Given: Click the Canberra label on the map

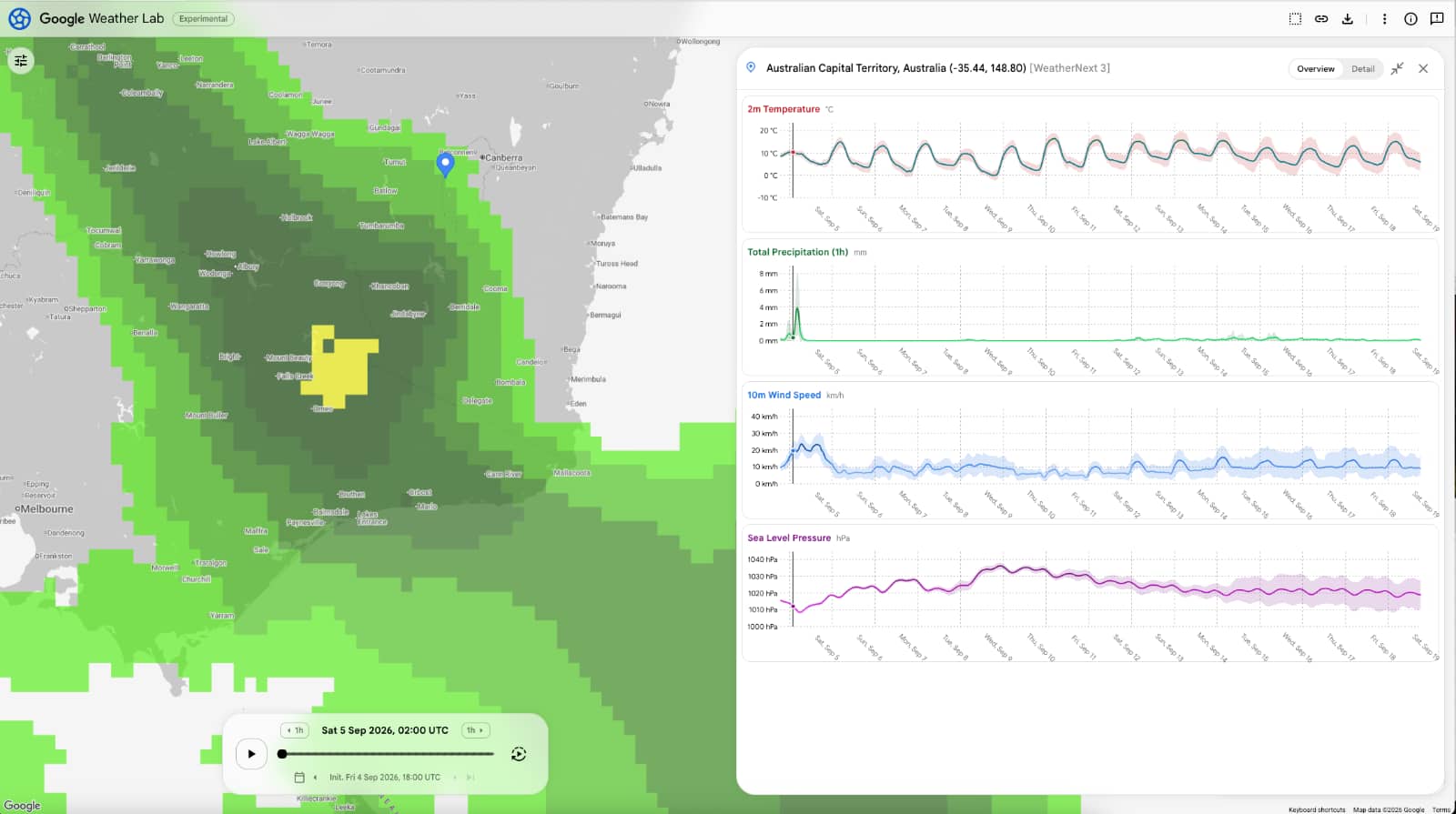Looking at the screenshot, I should click(x=503, y=157).
